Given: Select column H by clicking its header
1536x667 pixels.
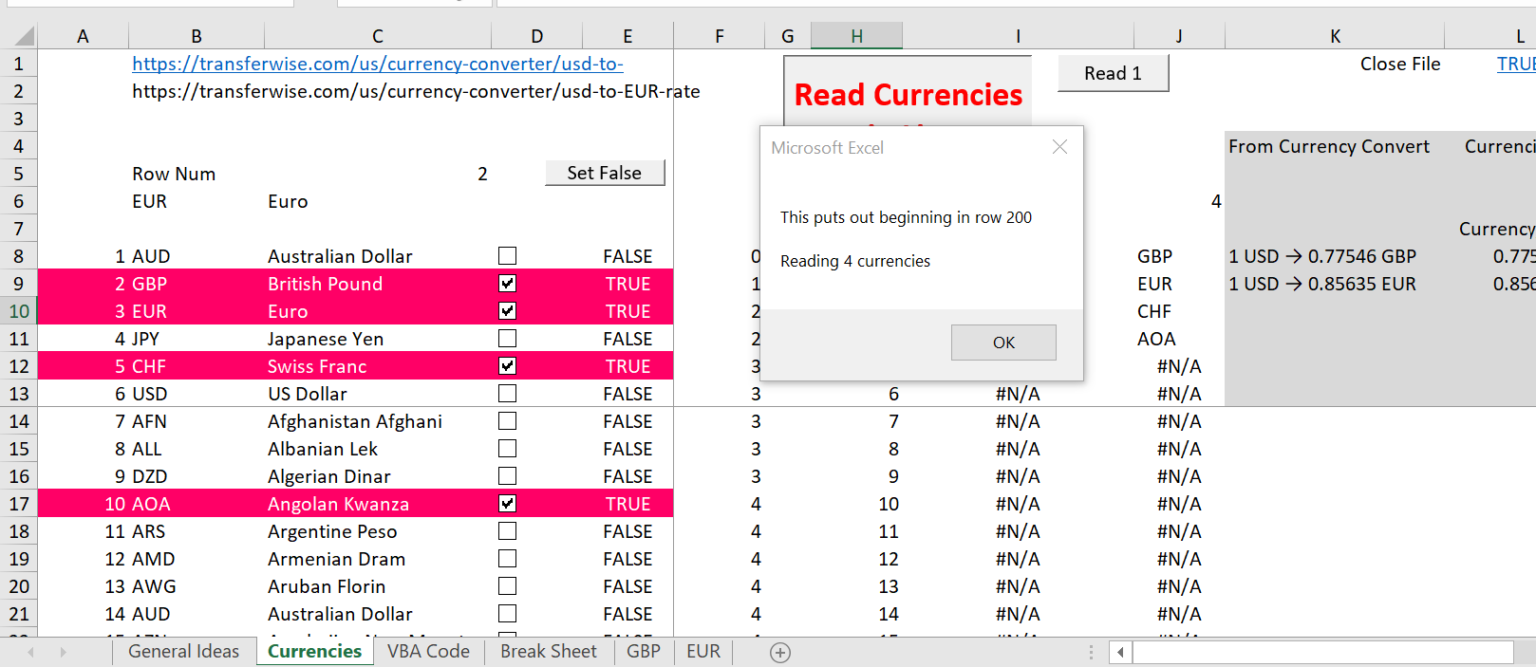Looking at the screenshot, I should coord(856,34).
